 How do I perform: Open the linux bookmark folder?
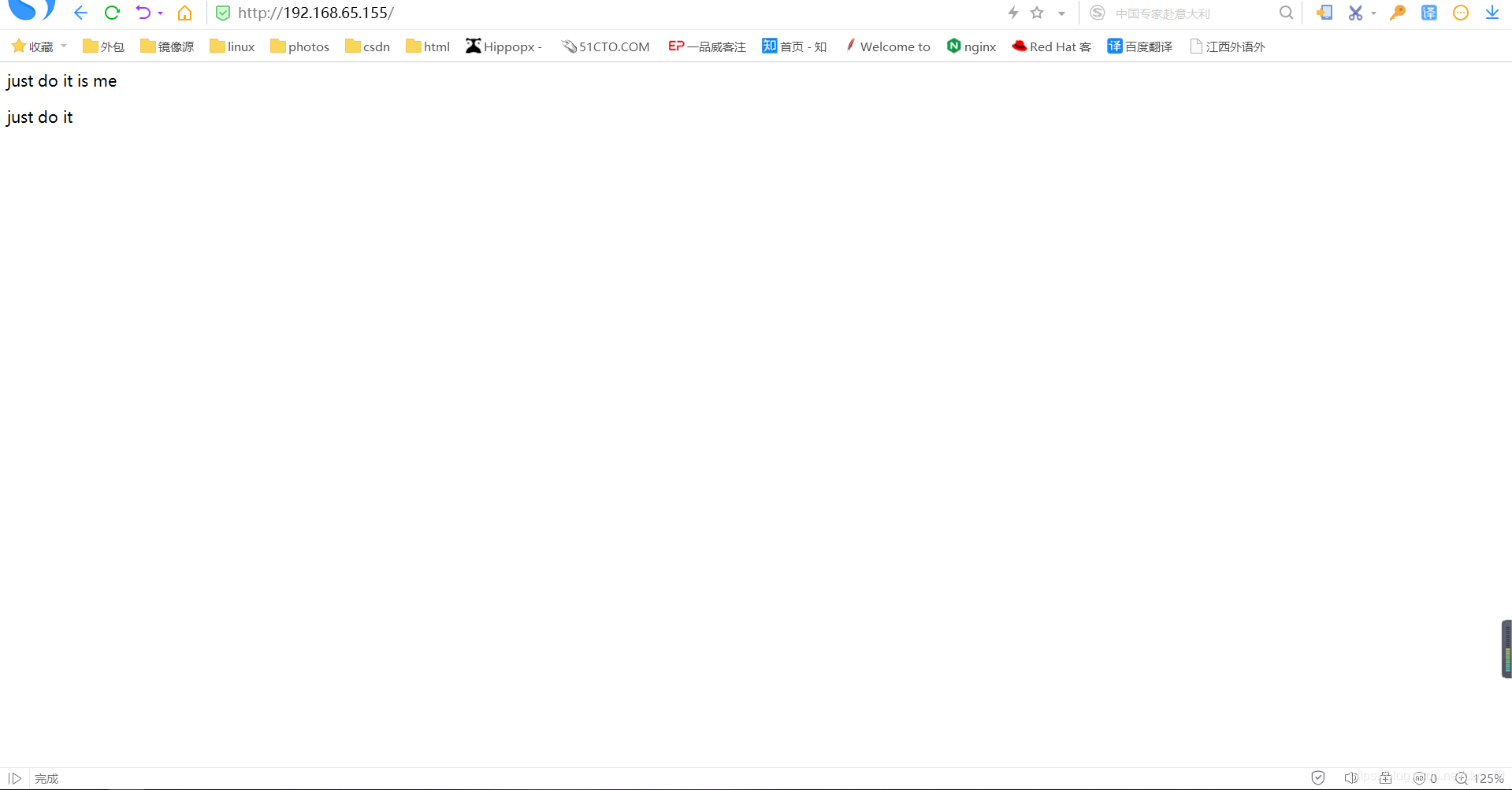(x=232, y=46)
